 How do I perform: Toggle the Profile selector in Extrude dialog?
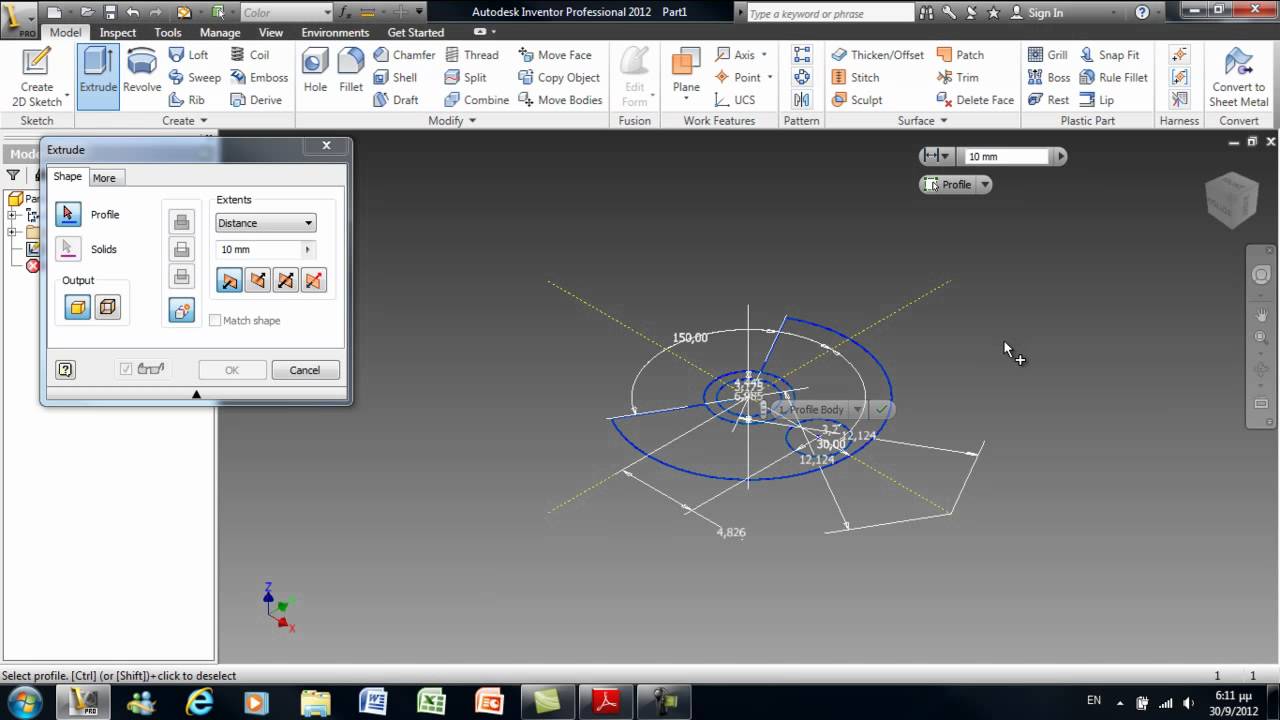[68, 214]
